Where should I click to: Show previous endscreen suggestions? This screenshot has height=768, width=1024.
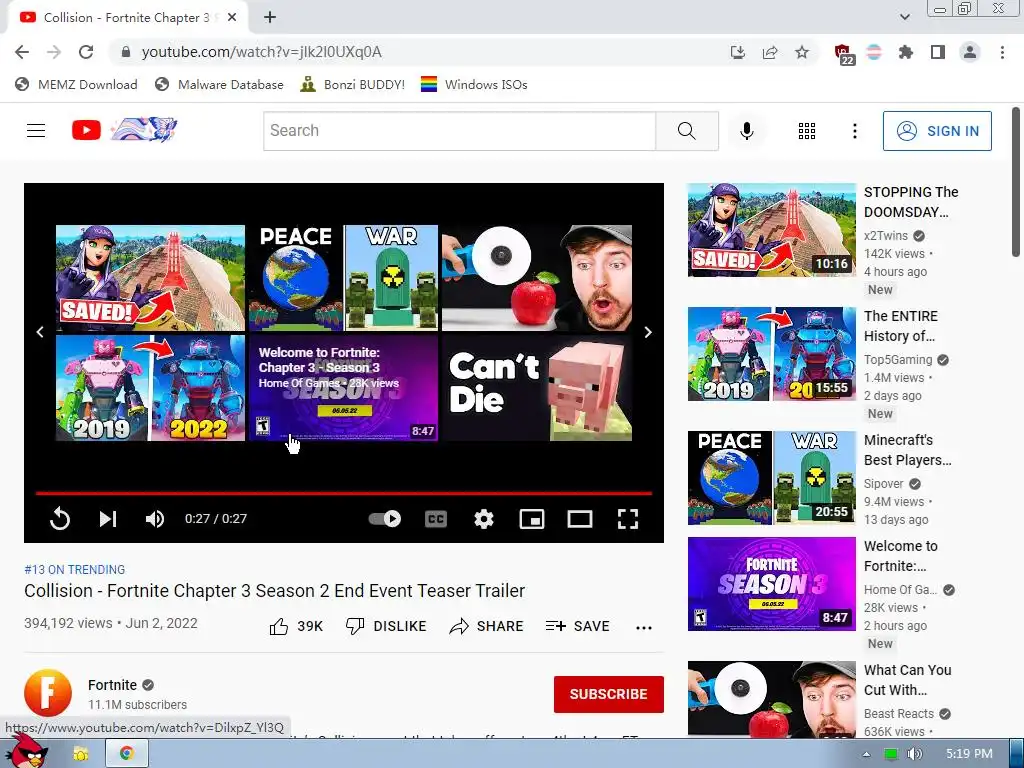[x=40, y=332]
